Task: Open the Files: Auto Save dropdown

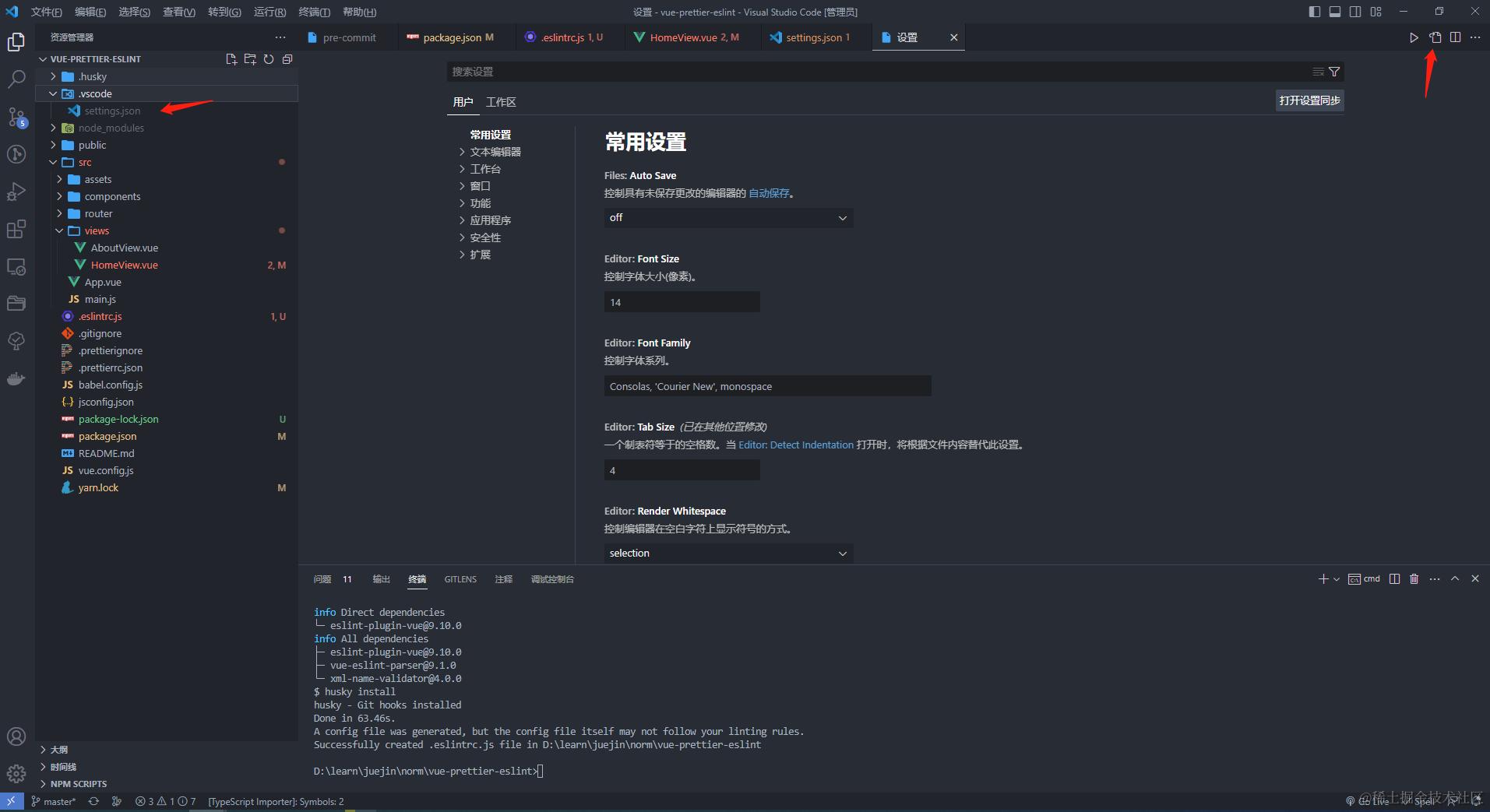Action: (x=728, y=218)
